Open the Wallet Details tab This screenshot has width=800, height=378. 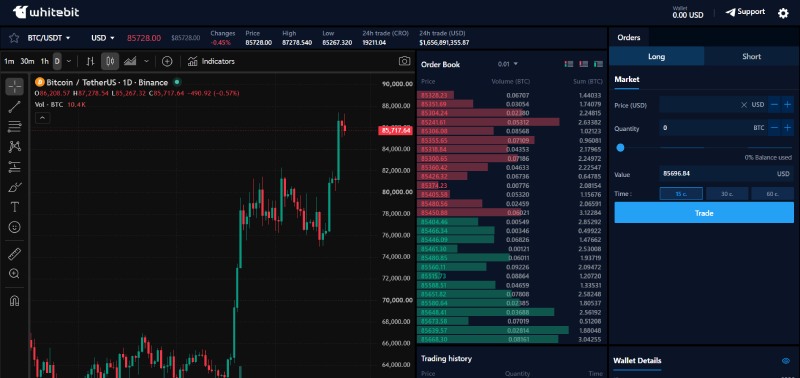tap(637, 361)
